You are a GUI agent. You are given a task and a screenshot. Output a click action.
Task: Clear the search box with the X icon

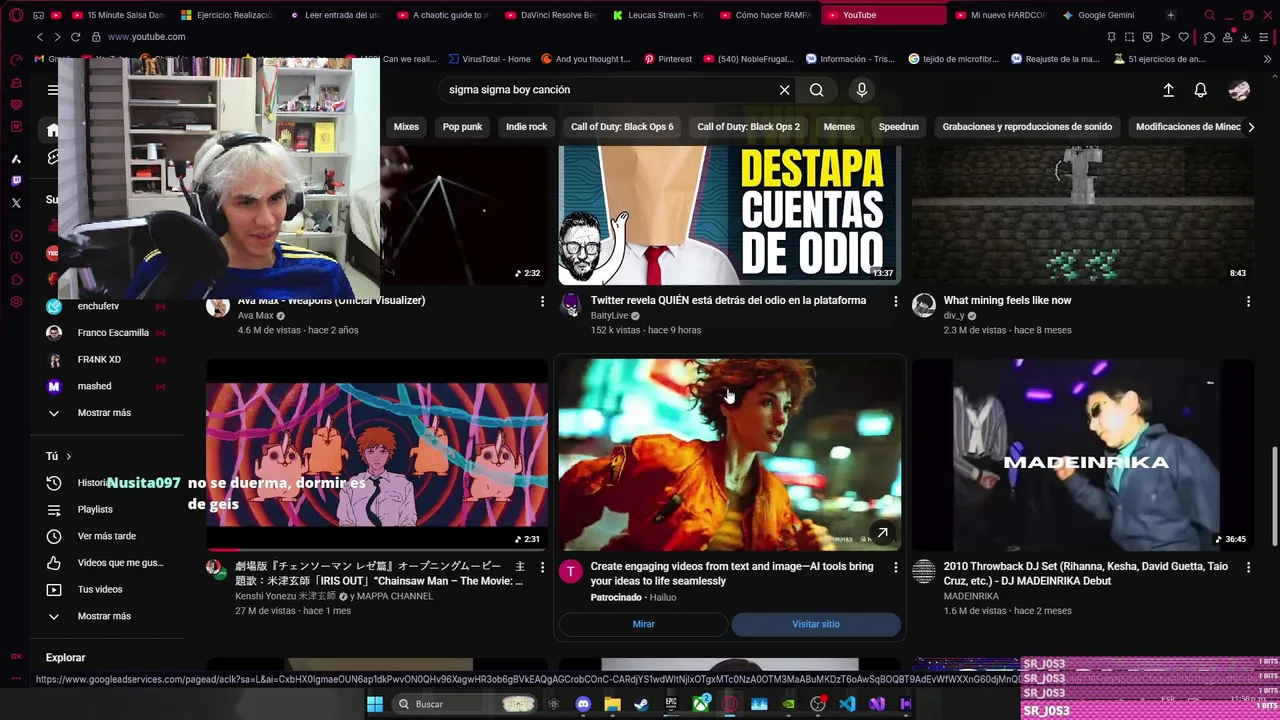[784, 90]
